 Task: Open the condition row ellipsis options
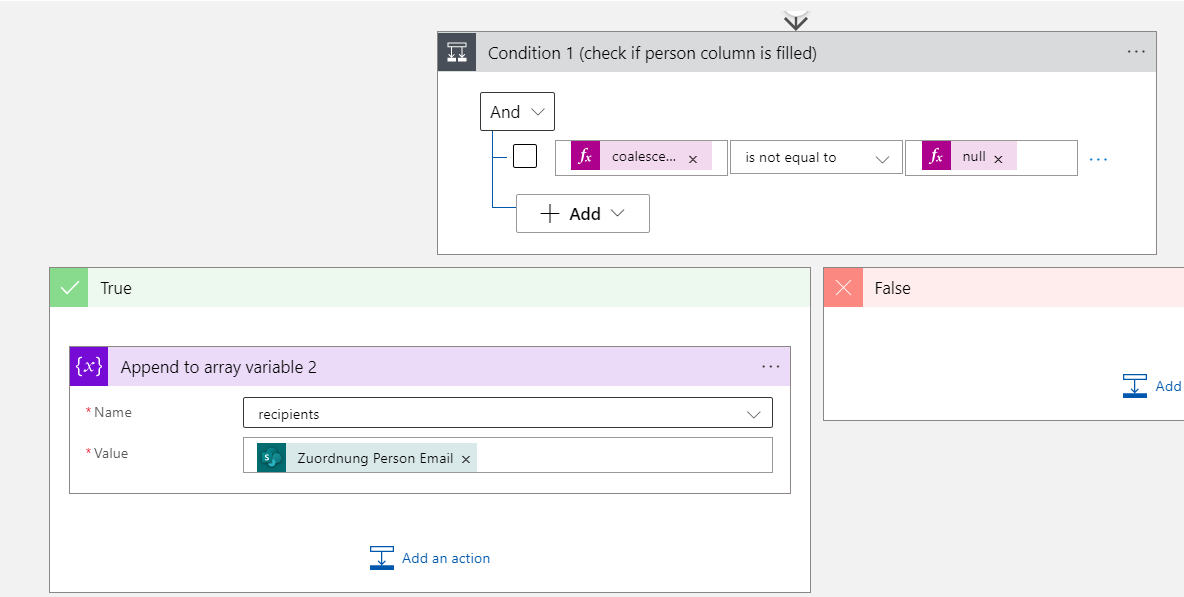(1098, 158)
